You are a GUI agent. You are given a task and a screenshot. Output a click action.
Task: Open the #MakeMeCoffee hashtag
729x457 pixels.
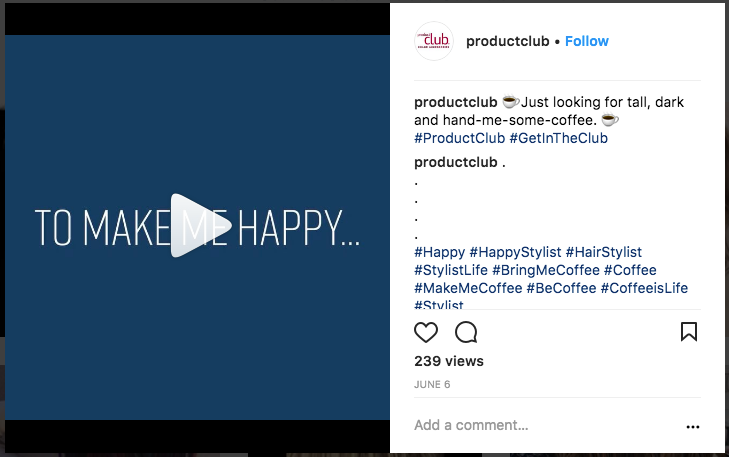click(x=468, y=288)
